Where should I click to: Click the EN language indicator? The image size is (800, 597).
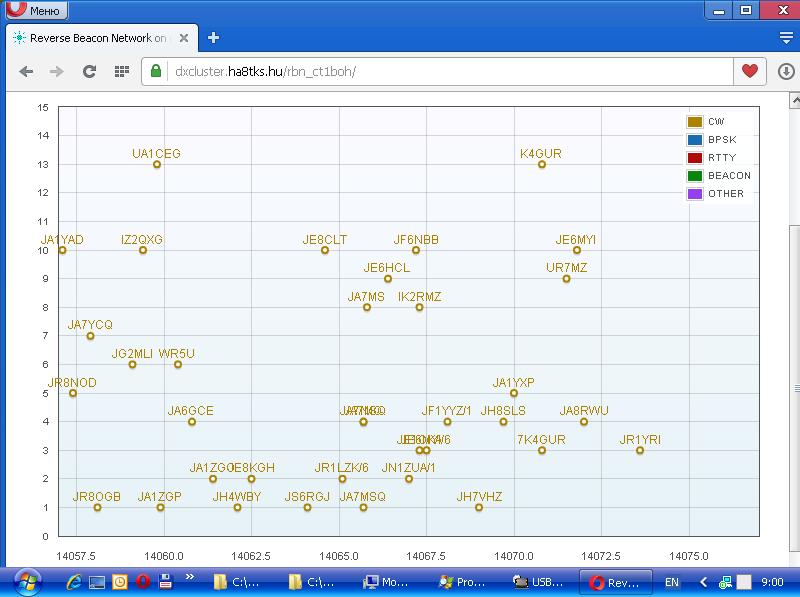(672, 582)
